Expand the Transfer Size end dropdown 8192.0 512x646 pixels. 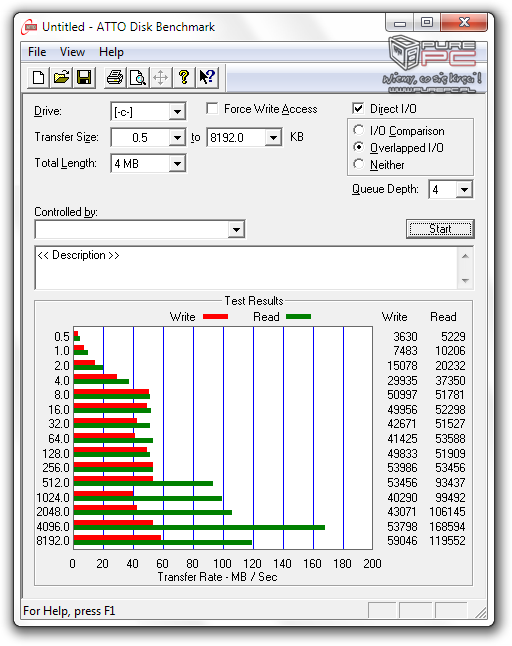click(274, 137)
